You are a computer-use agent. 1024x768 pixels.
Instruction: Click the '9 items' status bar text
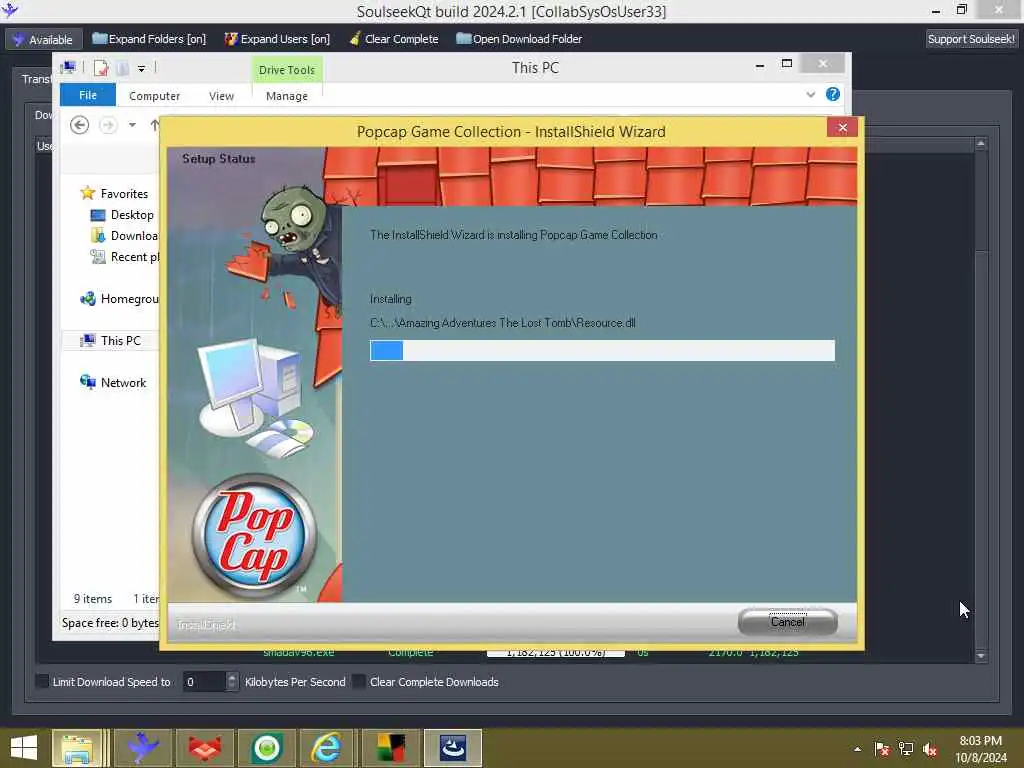tap(93, 599)
